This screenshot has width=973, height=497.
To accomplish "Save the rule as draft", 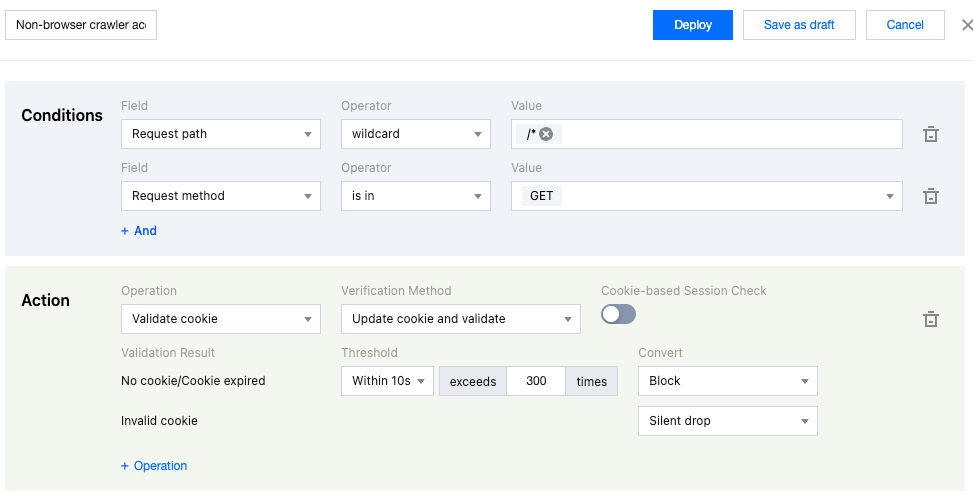I will click(x=799, y=25).
